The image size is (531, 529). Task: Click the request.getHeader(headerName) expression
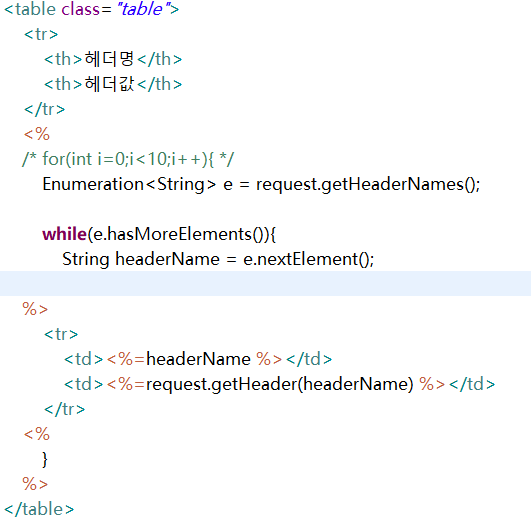[280, 384]
